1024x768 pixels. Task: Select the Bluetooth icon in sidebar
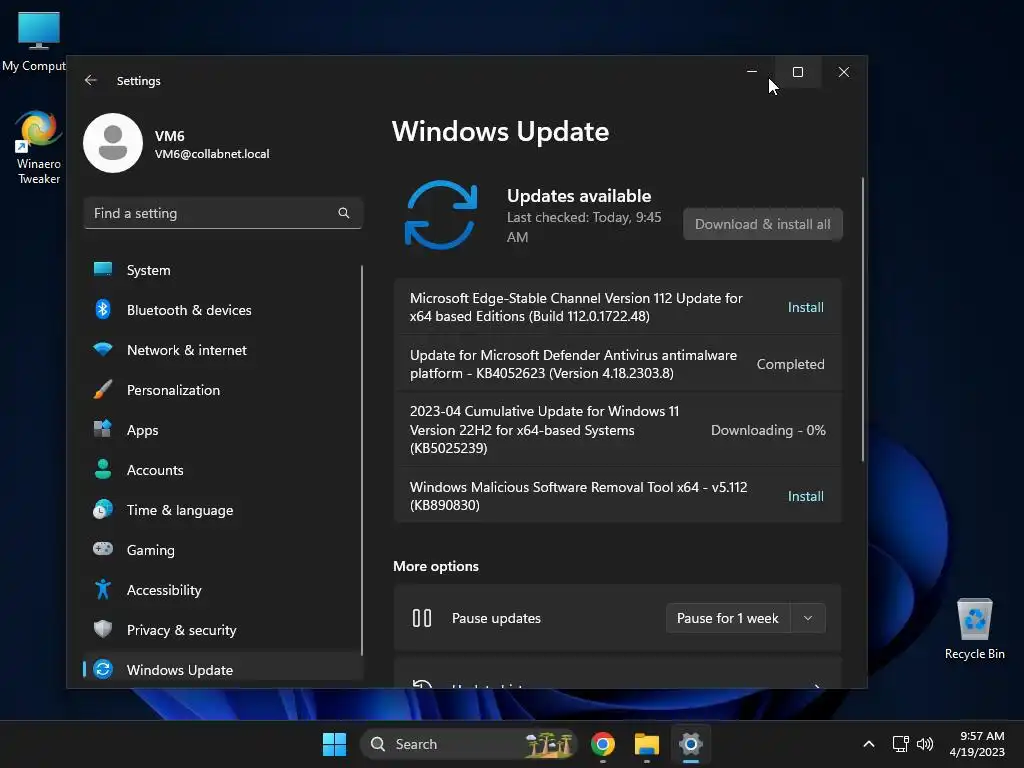pyautogui.click(x=103, y=310)
